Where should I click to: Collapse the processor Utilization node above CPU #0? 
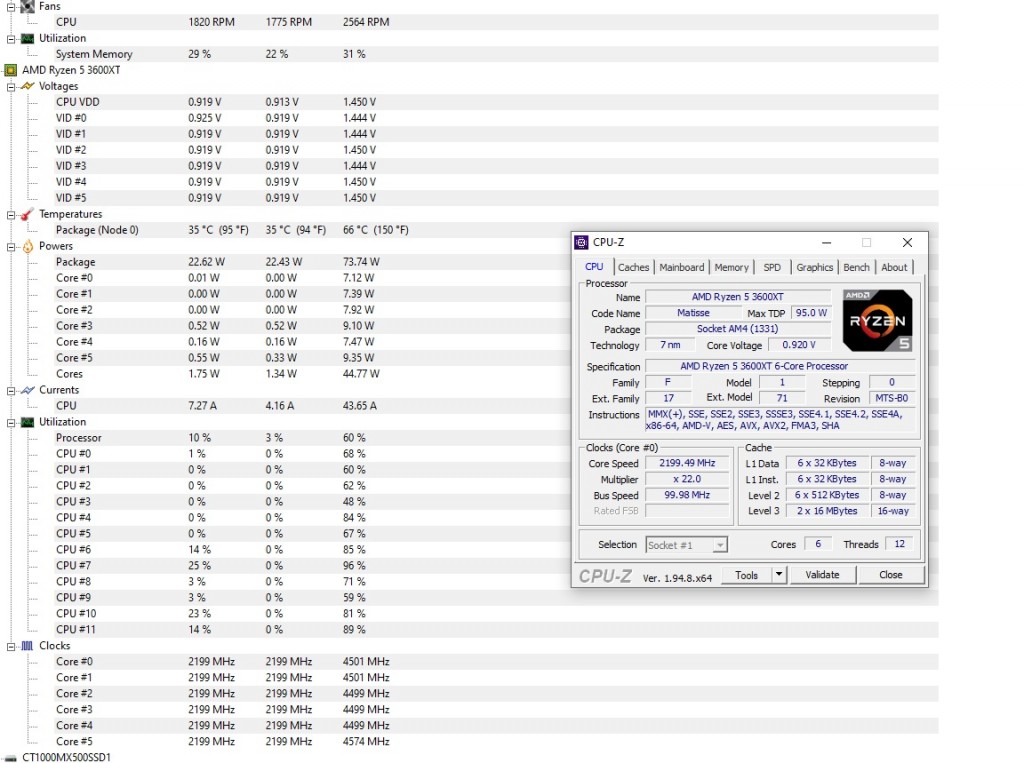11,423
